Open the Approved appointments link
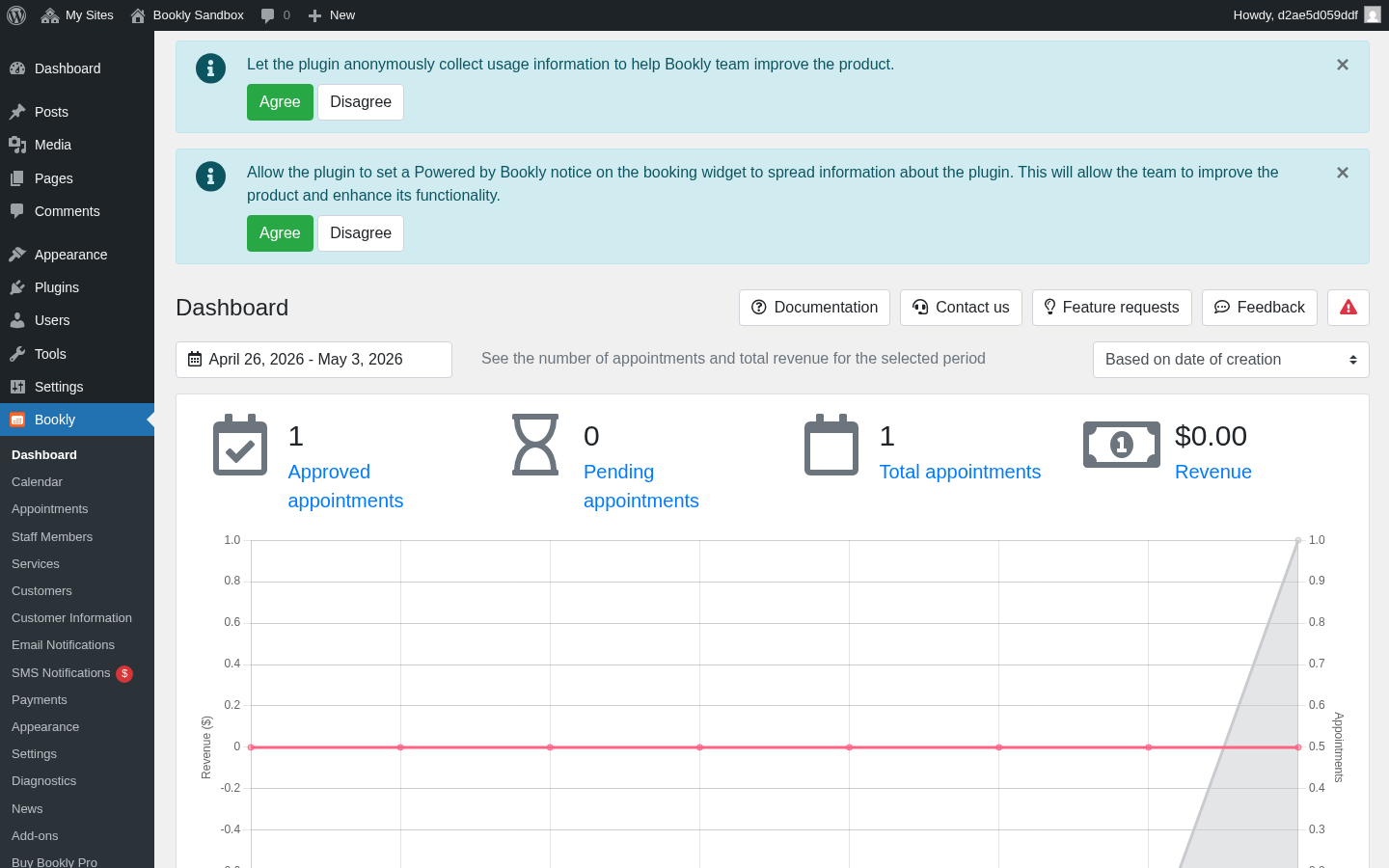This screenshot has width=1389, height=868. [x=345, y=486]
